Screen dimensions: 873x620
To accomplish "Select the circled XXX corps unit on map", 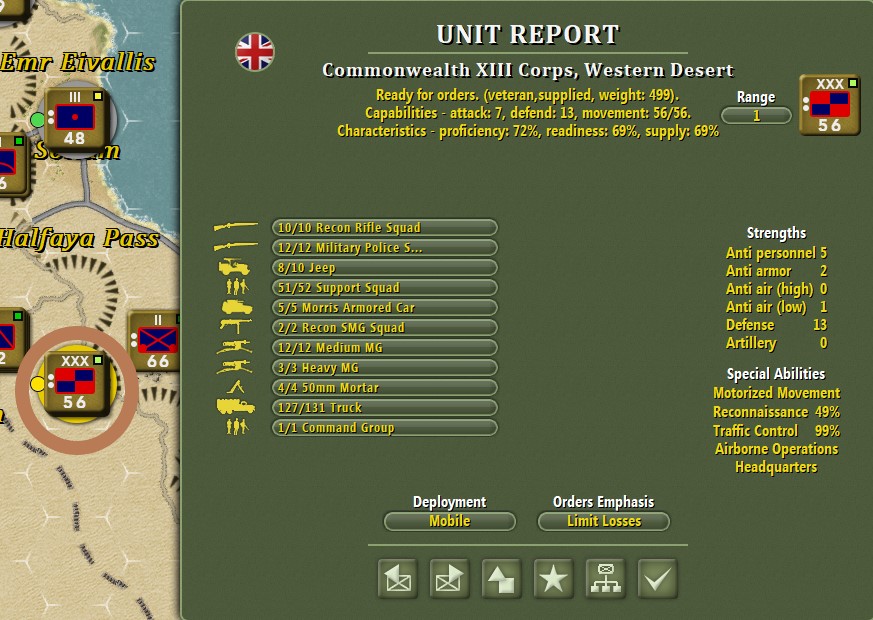I will point(75,384).
